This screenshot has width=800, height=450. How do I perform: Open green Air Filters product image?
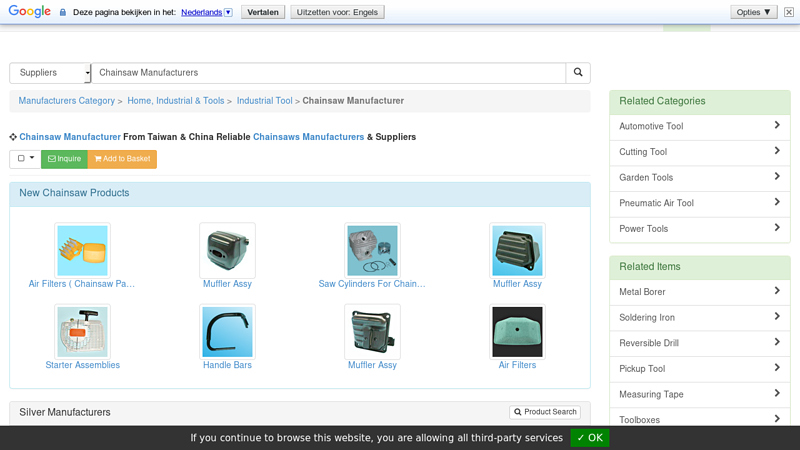[517, 332]
